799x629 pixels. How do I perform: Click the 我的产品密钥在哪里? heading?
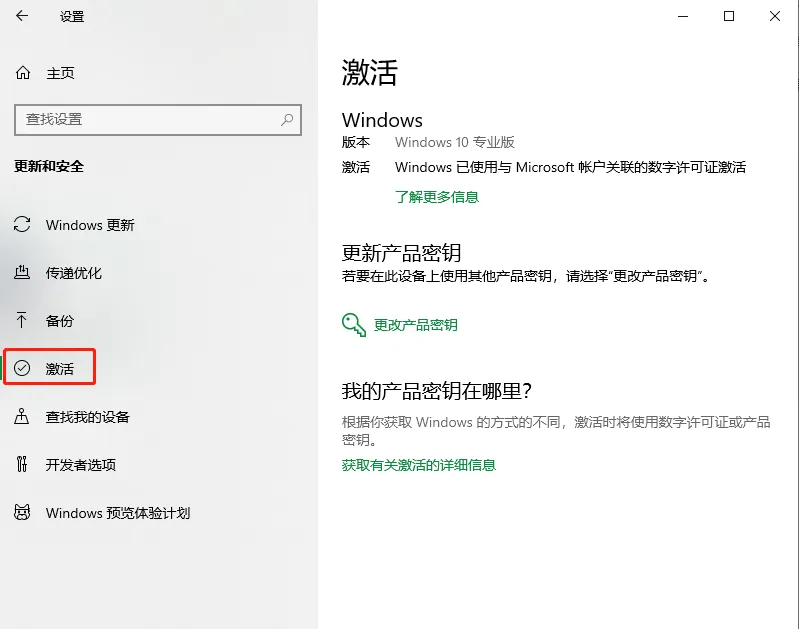(x=437, y=391)
